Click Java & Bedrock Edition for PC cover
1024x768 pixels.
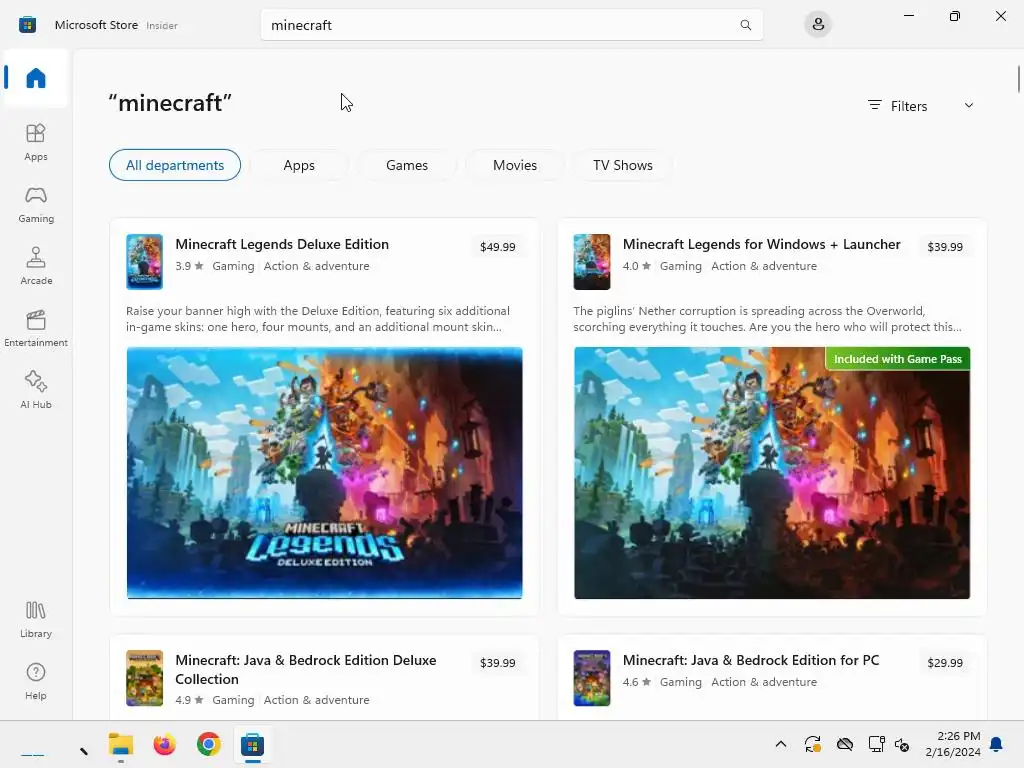pyautogui.click(x=592, y=678)
